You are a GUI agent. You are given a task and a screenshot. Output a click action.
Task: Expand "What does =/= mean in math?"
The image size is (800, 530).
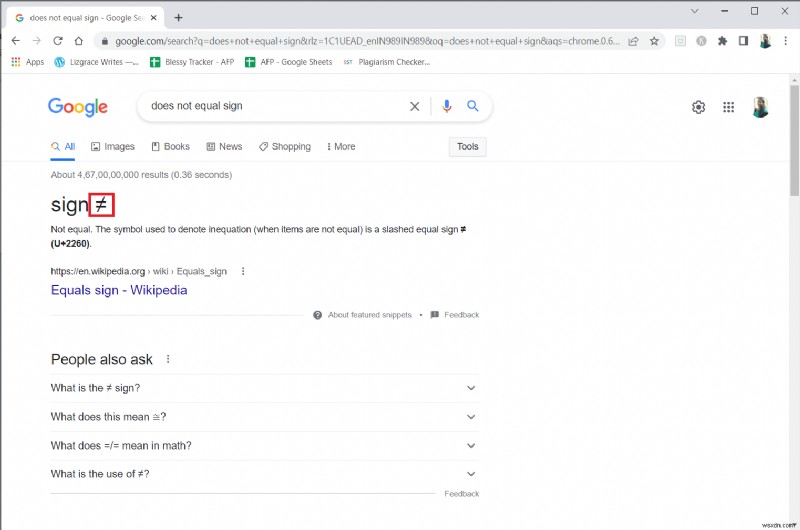tap(264, 445)
